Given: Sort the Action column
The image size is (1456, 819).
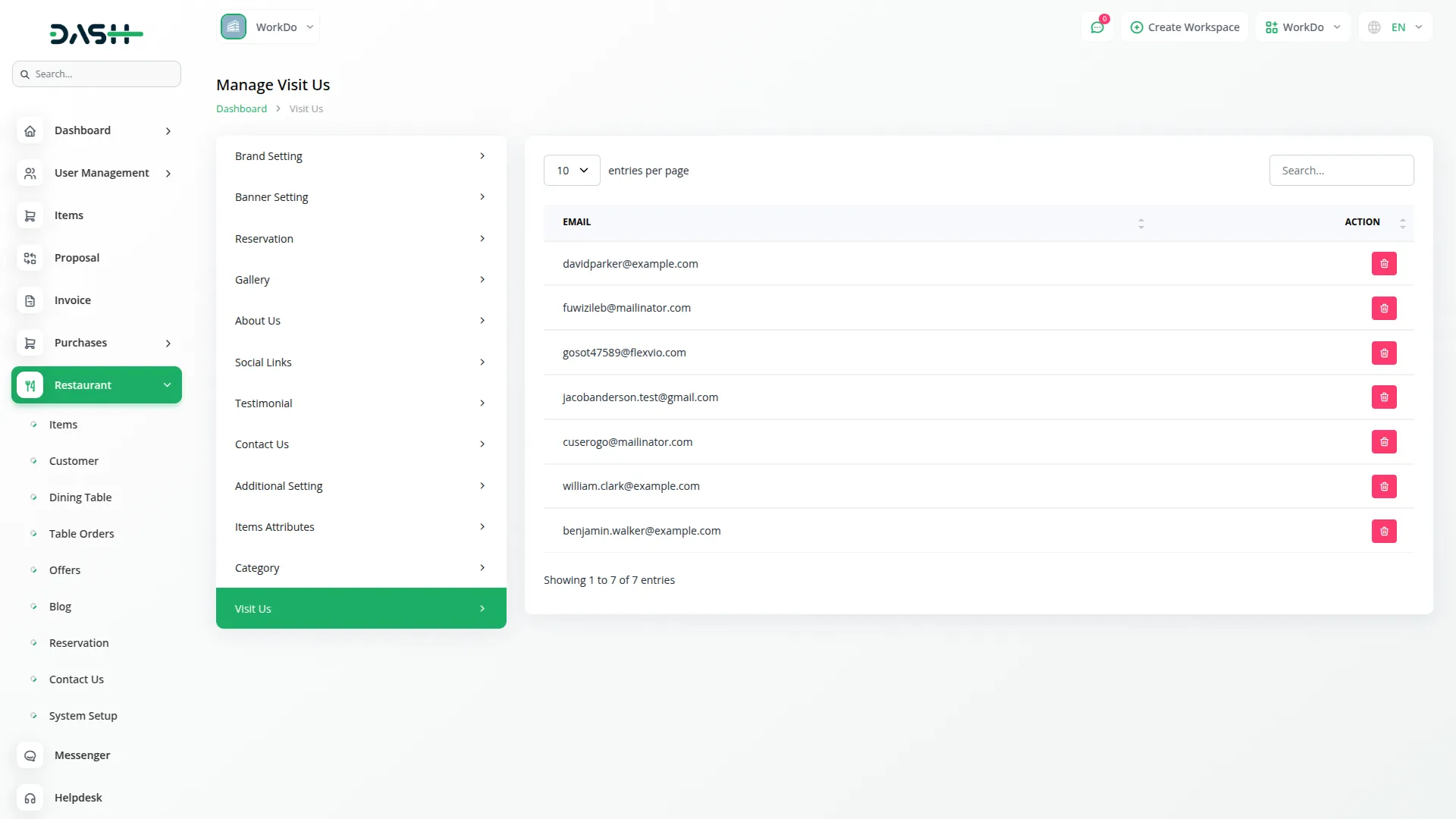Looking at the screenshot, I should click(x=1402, y=223).
